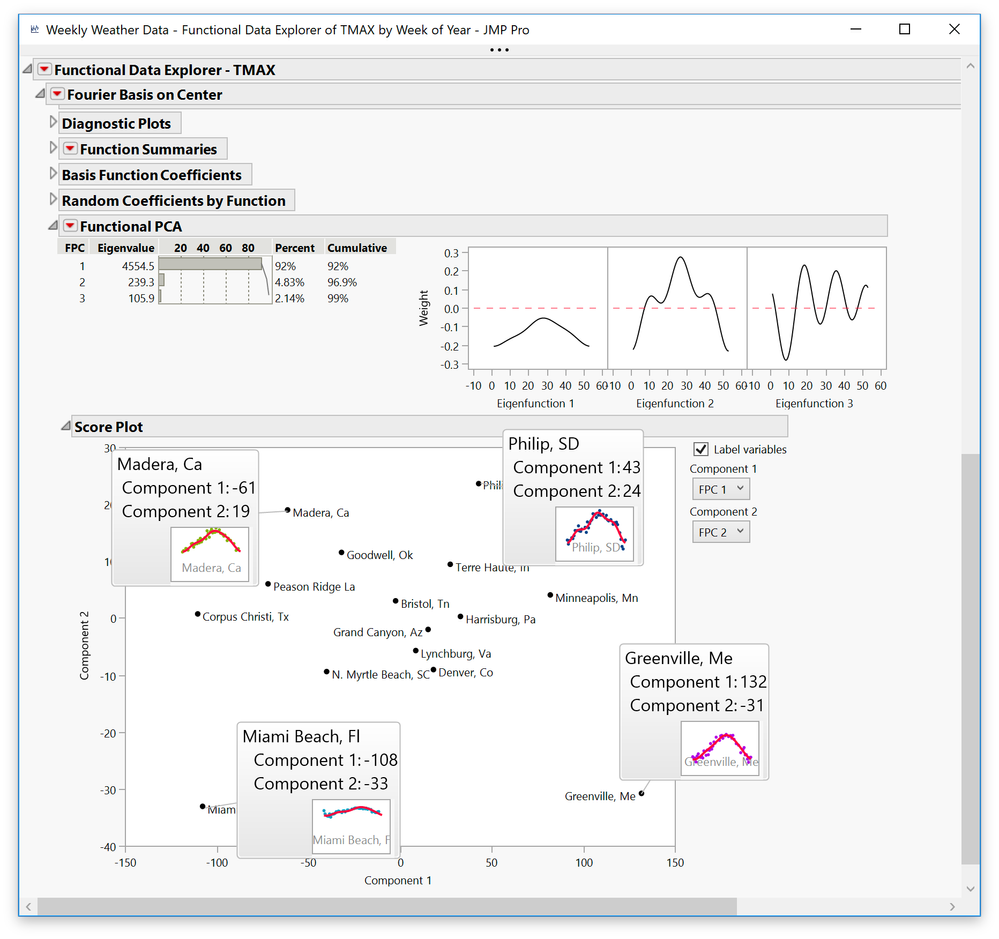The height and width of the screenshot is (939, 999).
Task: Open the Component 2 FPC 2 dropdown
Action: point(721,532)
